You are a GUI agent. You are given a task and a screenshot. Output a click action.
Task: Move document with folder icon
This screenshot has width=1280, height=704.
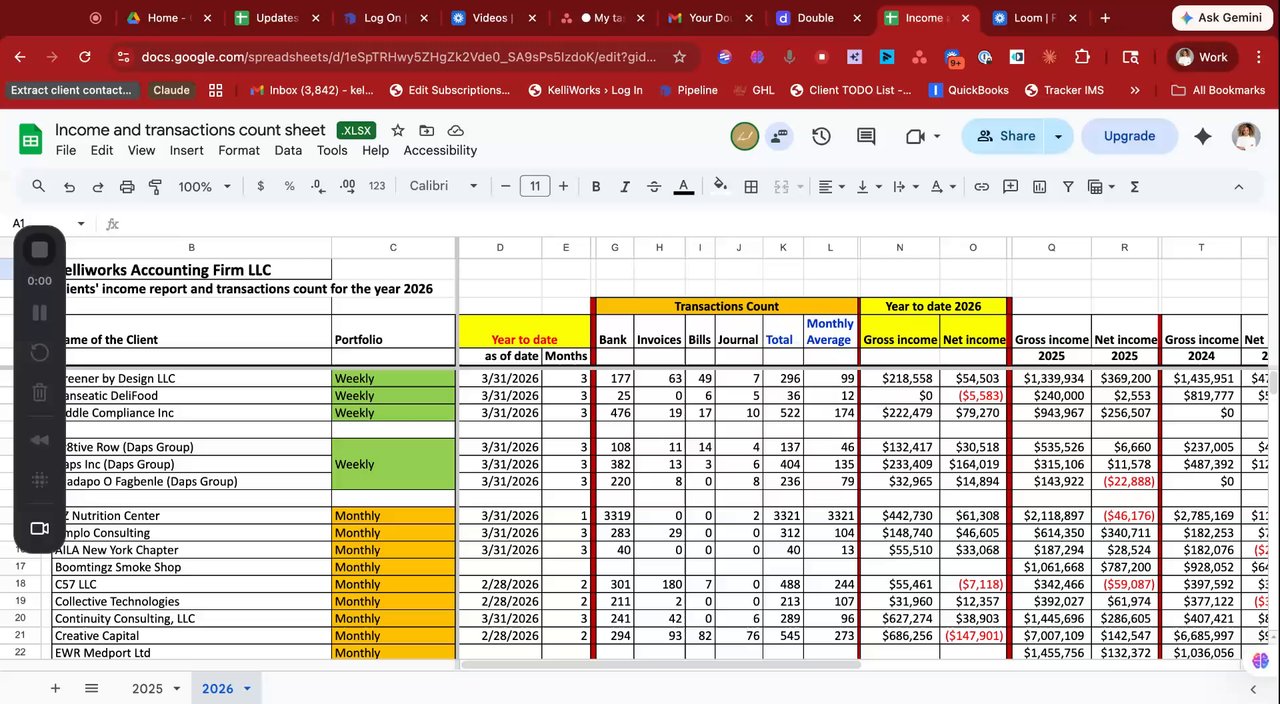tap(427, 130)
